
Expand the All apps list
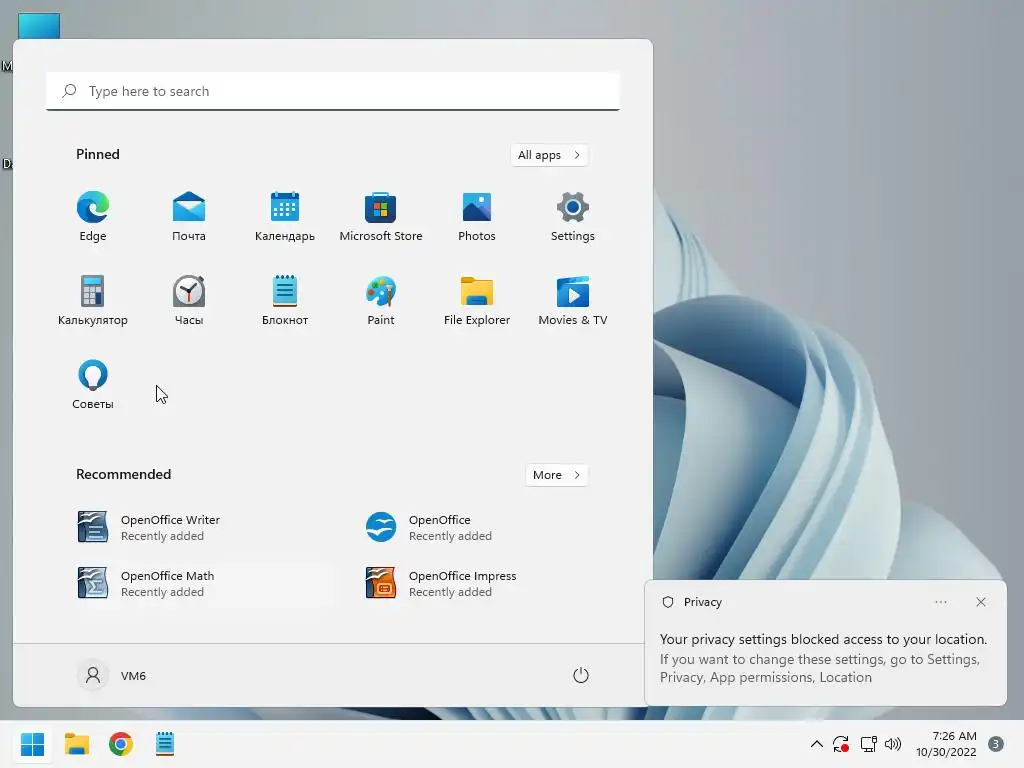(x=549, y=155)
